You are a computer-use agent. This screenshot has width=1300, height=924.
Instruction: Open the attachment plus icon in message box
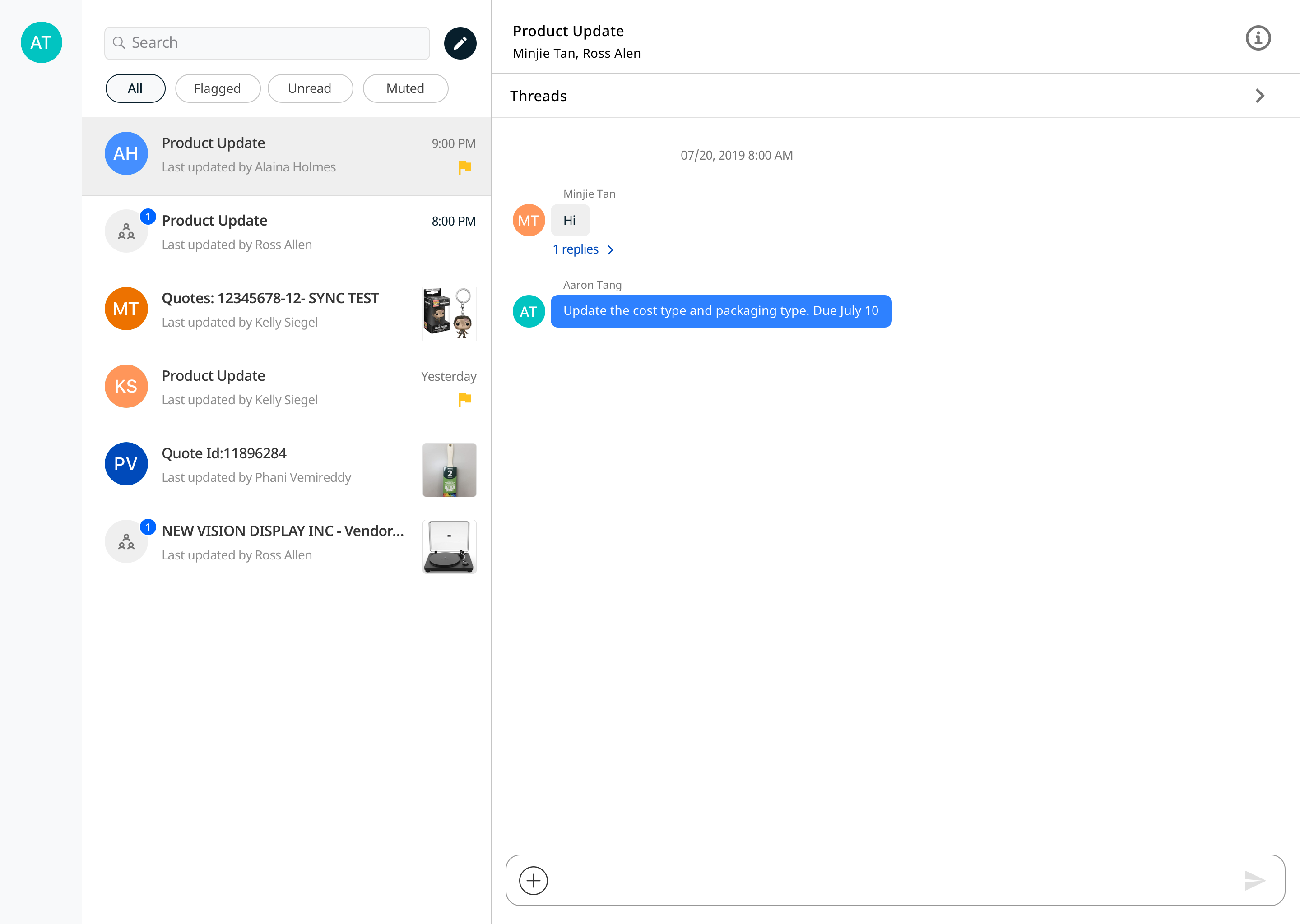tap(534, 880)
